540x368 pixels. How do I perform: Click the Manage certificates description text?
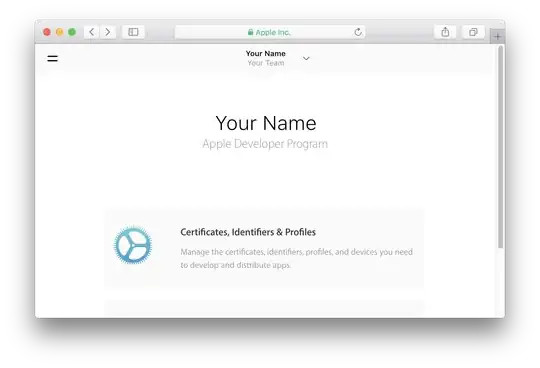(297, 258)
